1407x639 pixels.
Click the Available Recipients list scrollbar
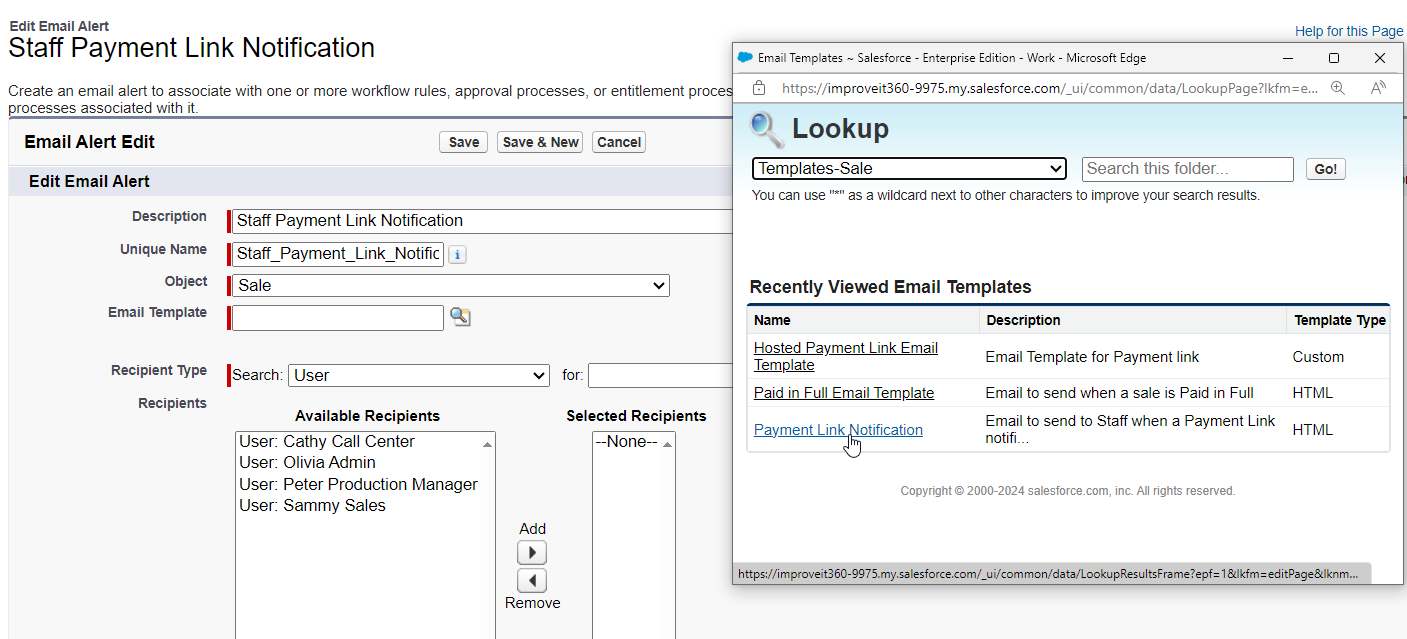tap(488, 535)
